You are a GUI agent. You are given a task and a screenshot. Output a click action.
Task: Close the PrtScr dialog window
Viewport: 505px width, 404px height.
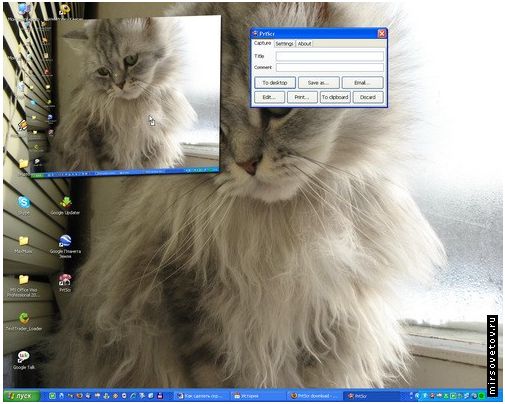(382, 33)
